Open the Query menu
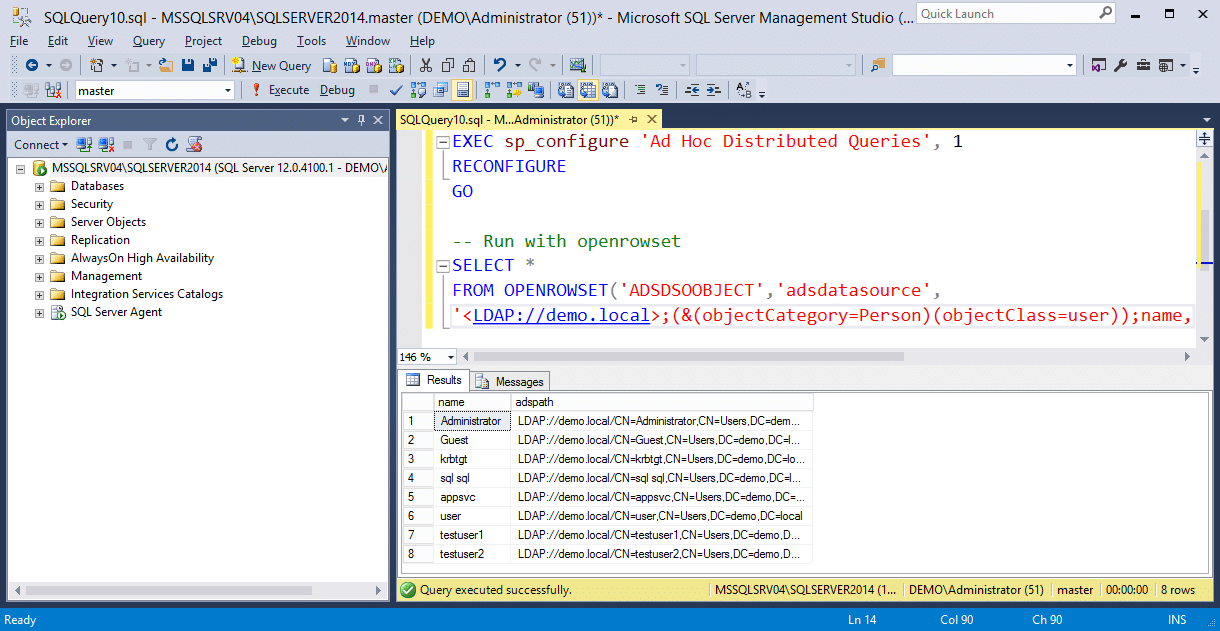The width and height of the screenshot is (1220, 631). [x=149, y=41]
